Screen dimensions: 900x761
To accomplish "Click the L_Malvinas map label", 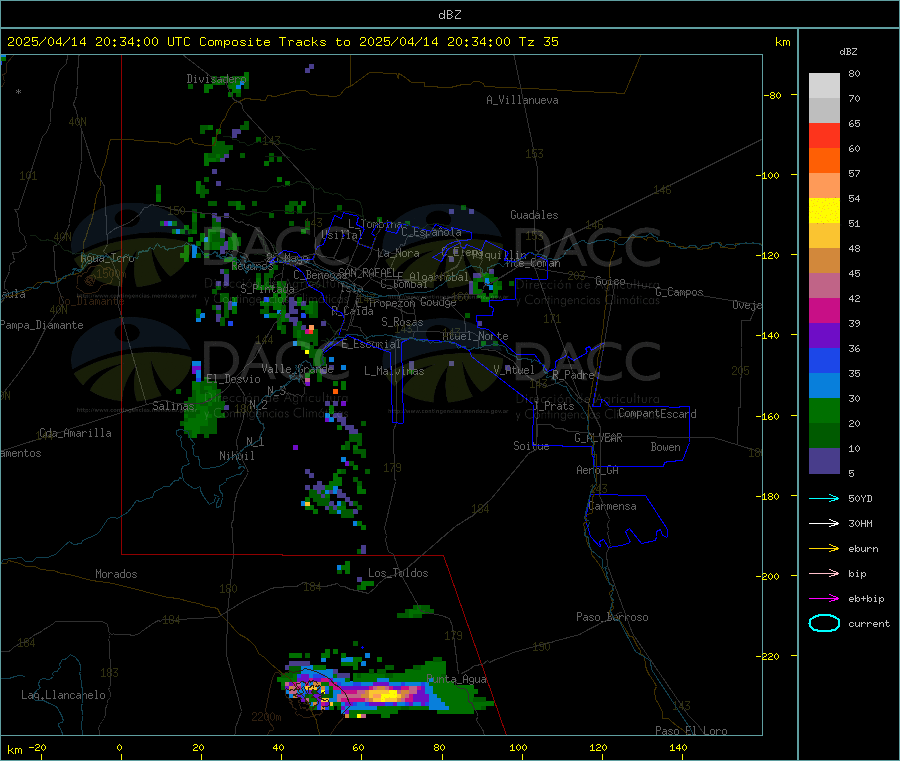I will 394,371.
